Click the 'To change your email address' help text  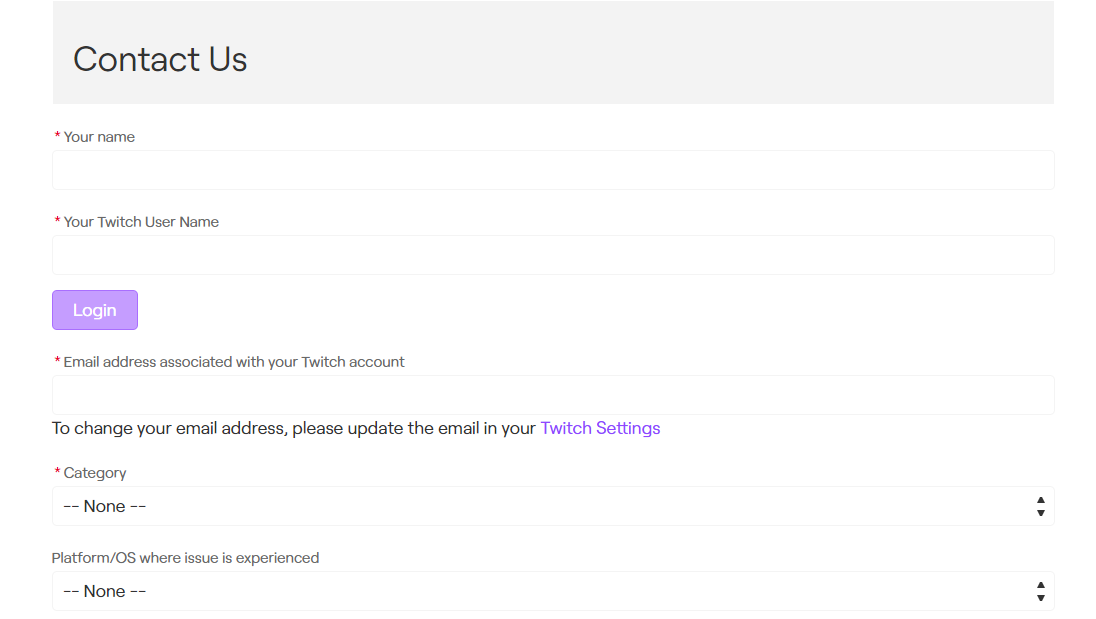pos(294,428)
